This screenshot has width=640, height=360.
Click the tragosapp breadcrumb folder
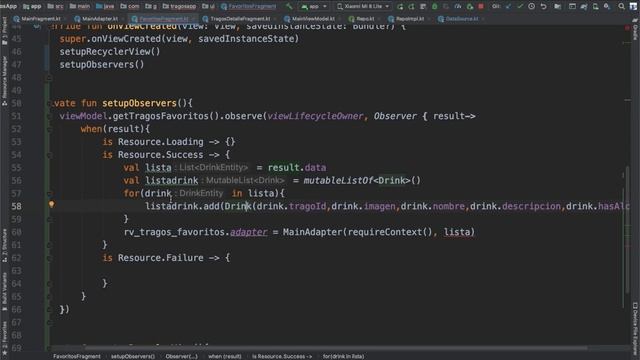pyautogui.click(x=179, y=7)
